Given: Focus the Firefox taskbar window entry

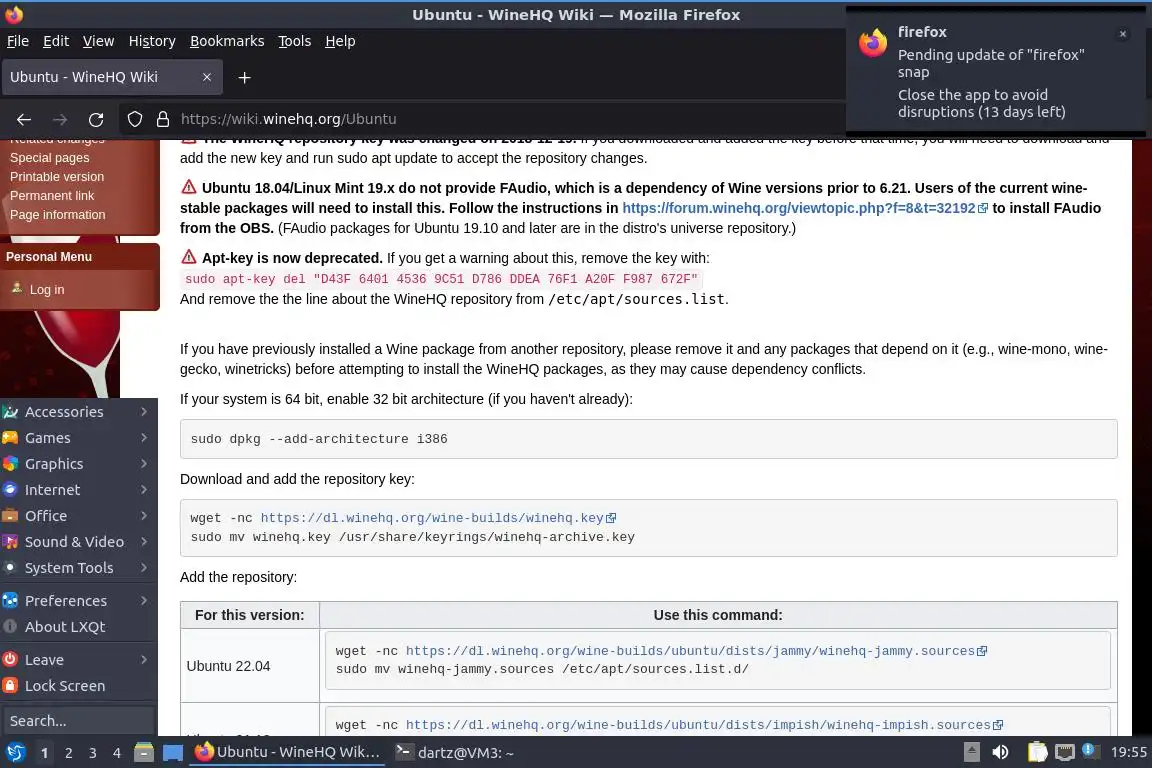Looking at the screenshot, I should pyautogui.click(x=287, y=753).
